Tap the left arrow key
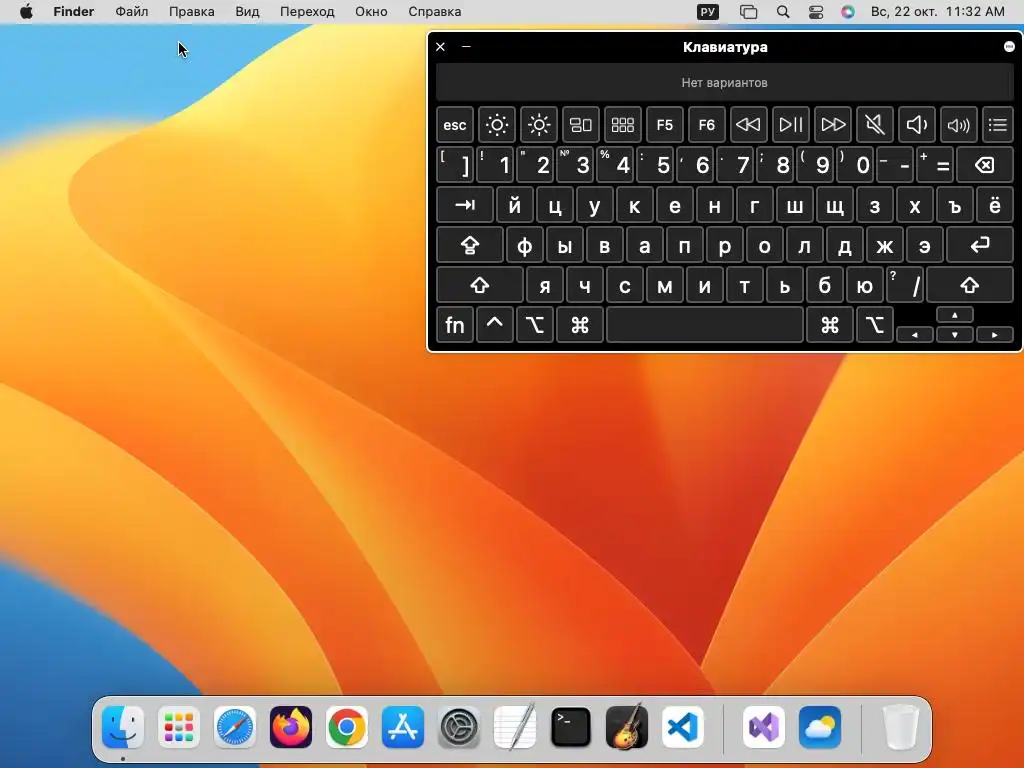The image size is (1024, 768). pos(915,334)
